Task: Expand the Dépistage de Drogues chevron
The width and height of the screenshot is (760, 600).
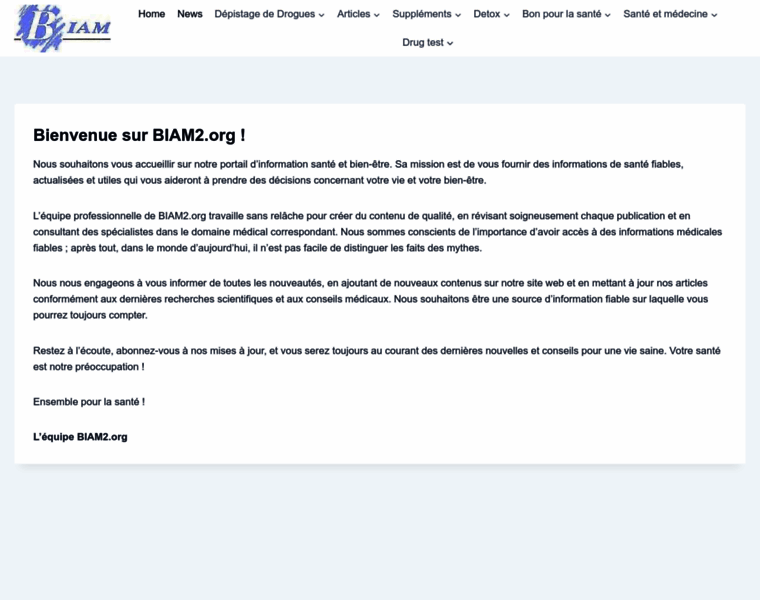Action: coord(321,15)
